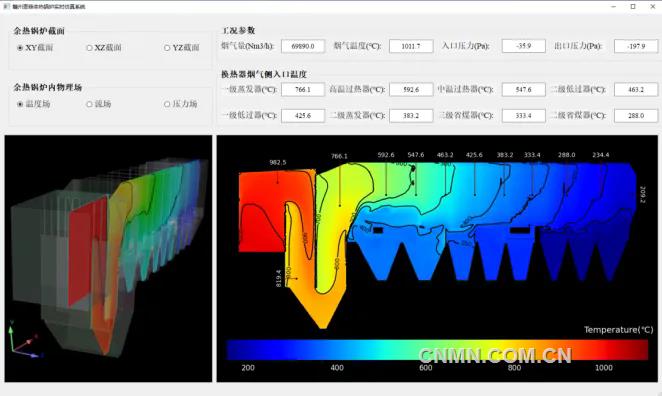Click the red cross-section plane in 3D boiler model

pyautogui.click(x=87, y=250)
